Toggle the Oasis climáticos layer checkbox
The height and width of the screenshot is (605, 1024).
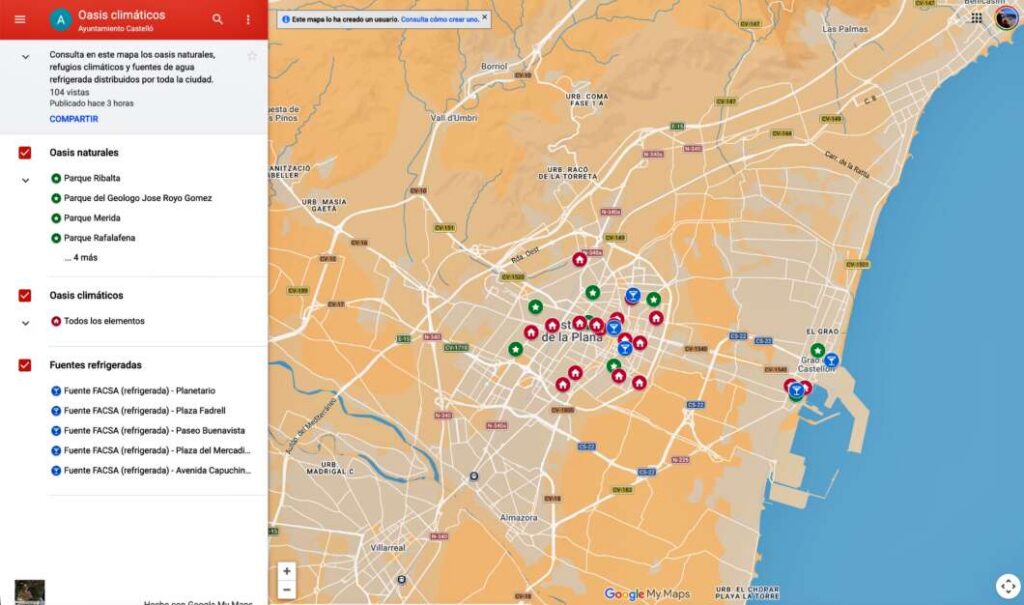25,295
